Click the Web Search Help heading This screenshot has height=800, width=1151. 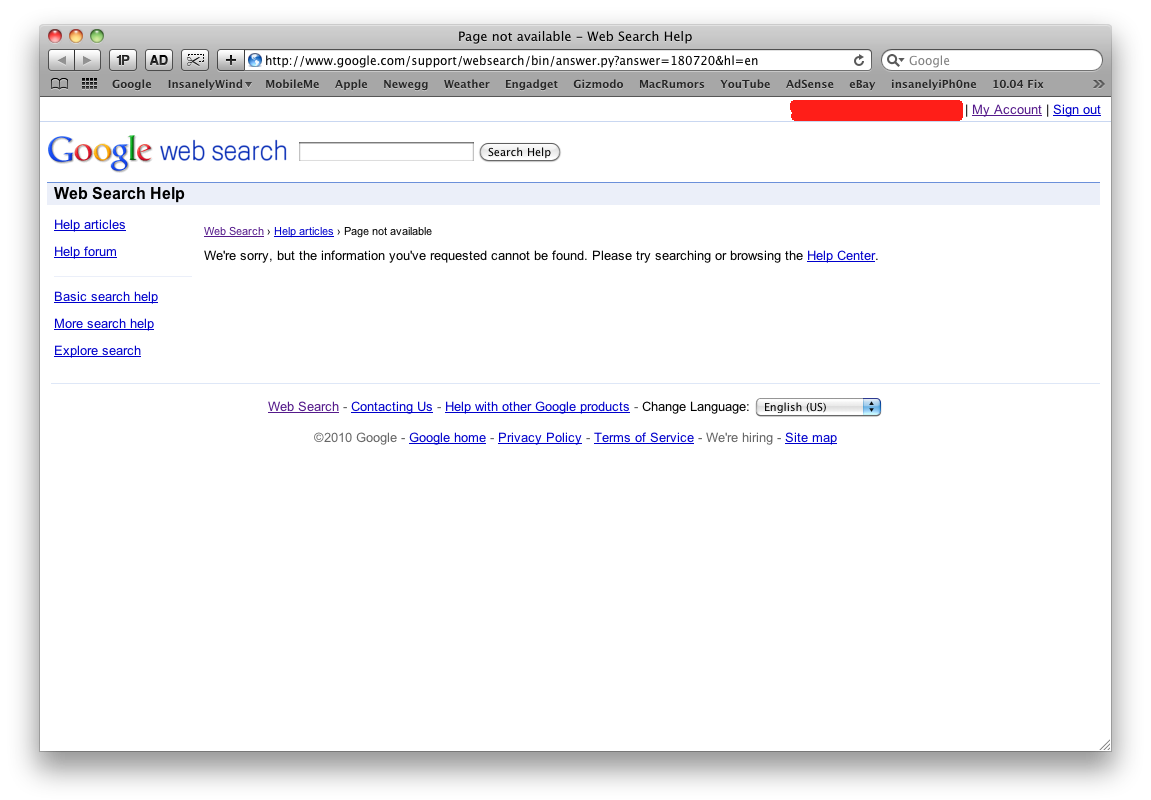[119, 194]
